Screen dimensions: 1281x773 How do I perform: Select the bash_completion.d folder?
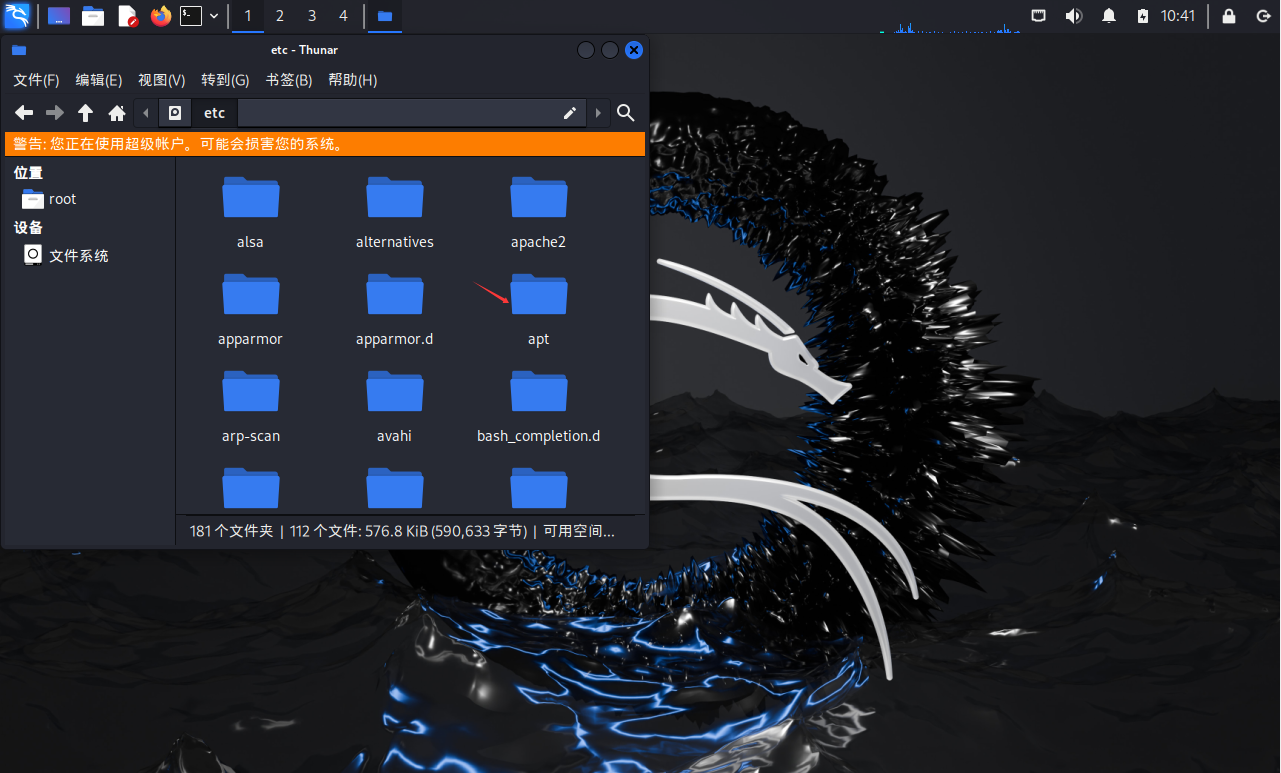coord(539,406)
